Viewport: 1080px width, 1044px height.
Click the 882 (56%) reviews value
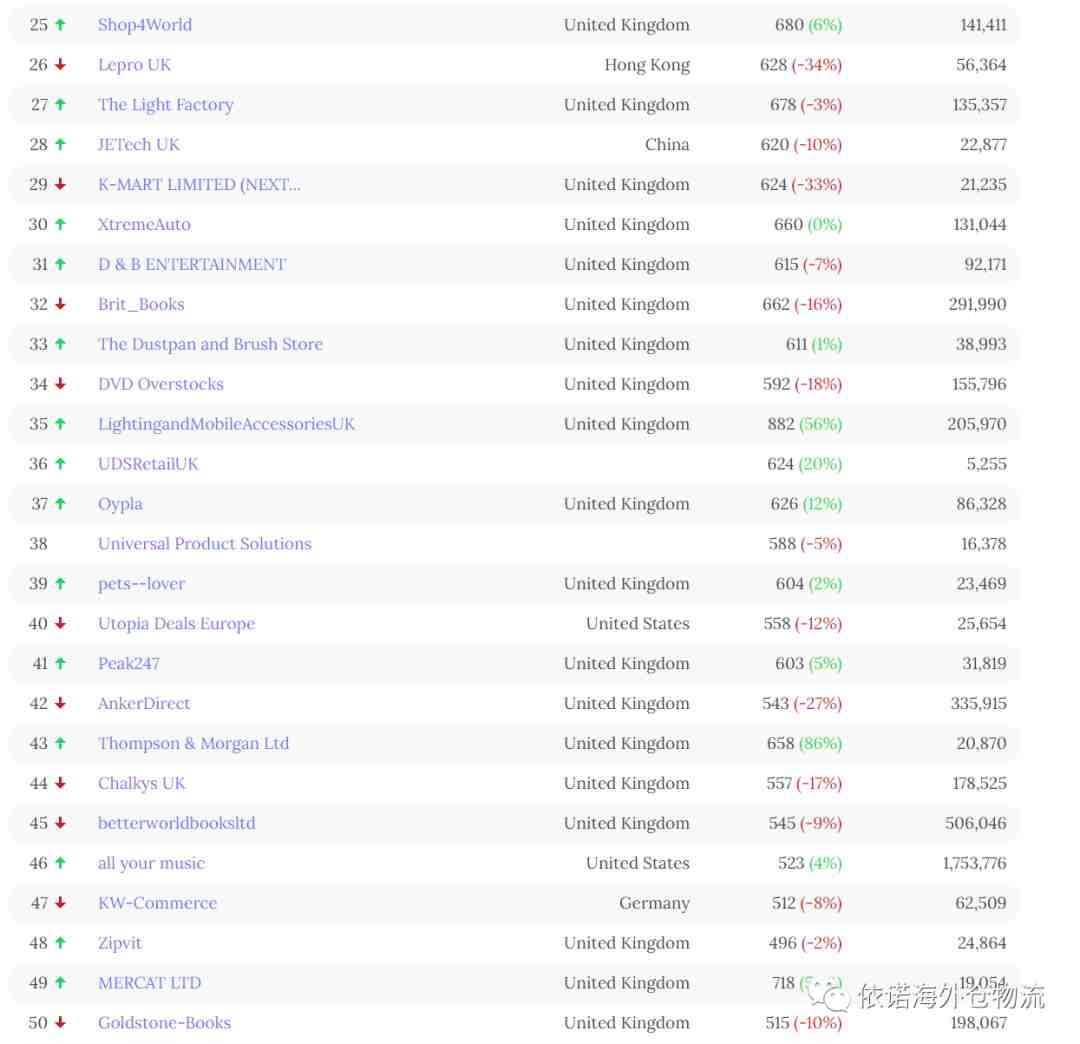pos(804,424)
